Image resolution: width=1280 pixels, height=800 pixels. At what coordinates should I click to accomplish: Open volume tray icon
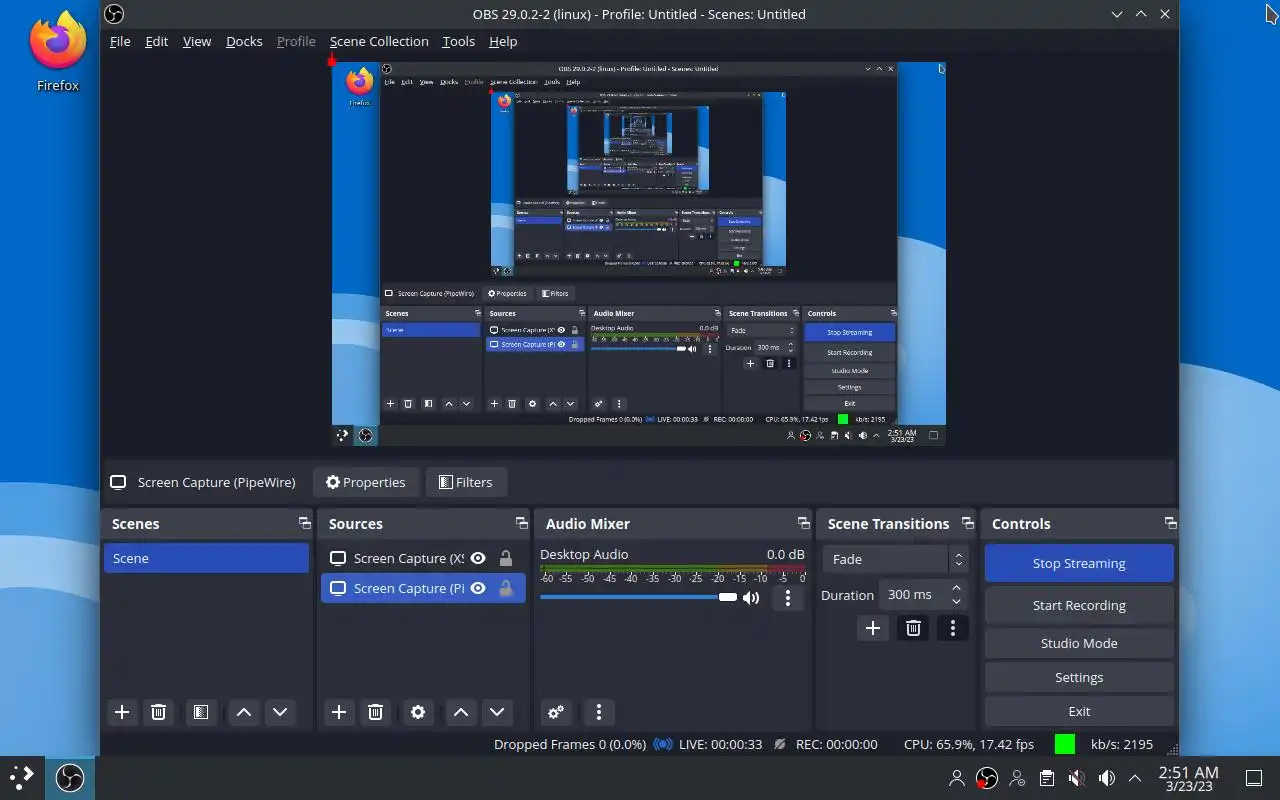point(1106,778)
